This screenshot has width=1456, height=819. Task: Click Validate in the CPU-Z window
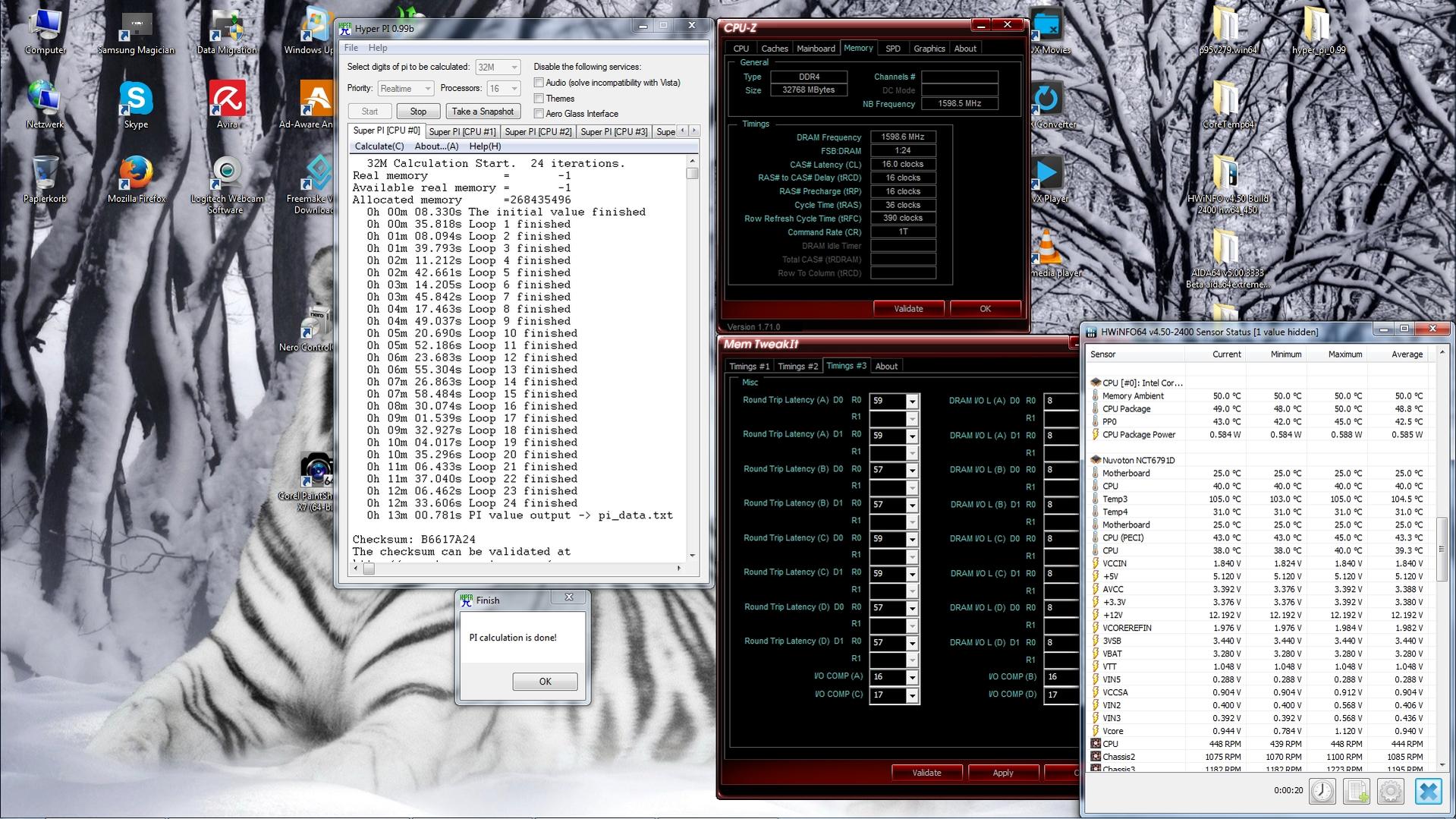pyautogui.click(x=908, y=309)
